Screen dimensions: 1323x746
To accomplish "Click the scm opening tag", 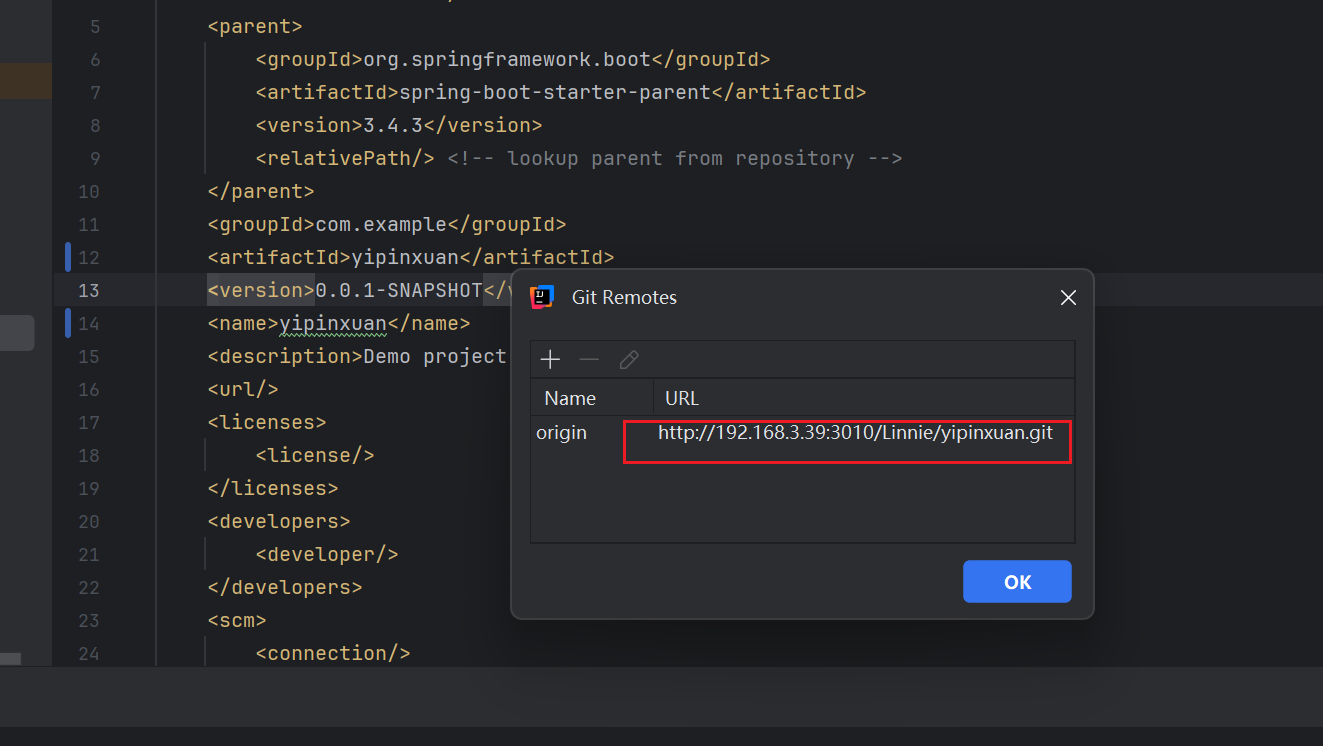I will pos(237,620).
